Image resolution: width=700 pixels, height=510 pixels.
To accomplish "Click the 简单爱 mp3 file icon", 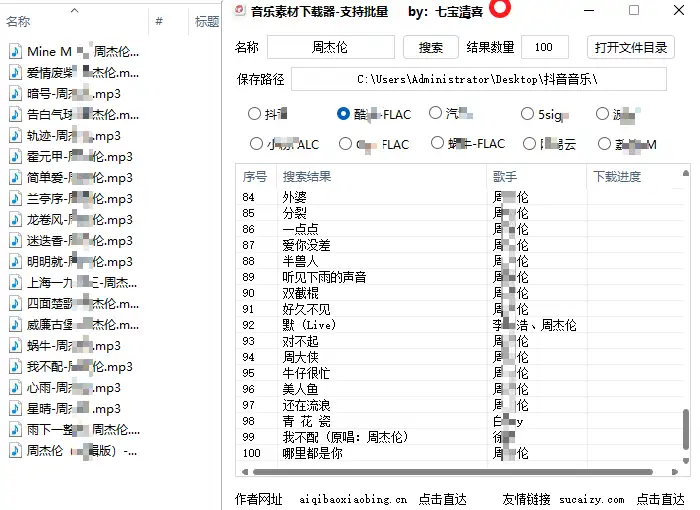I will coord(15,177).
